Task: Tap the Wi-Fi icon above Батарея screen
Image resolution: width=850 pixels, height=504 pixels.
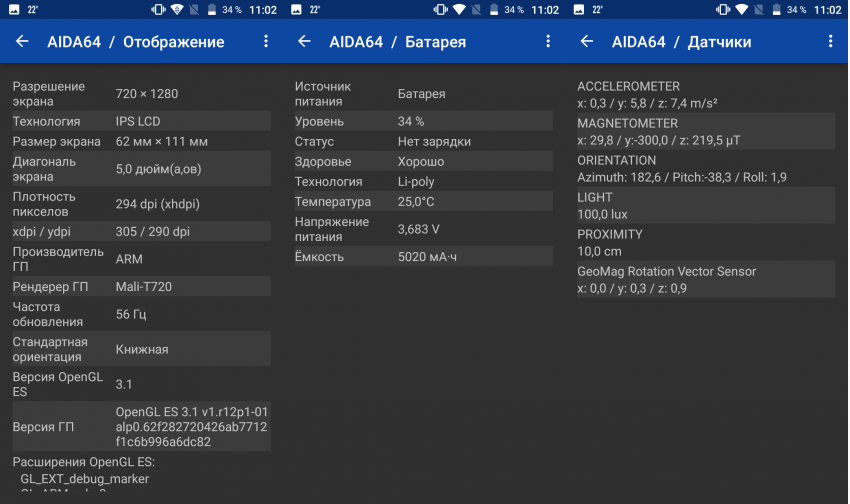Action: click(459, 9)
